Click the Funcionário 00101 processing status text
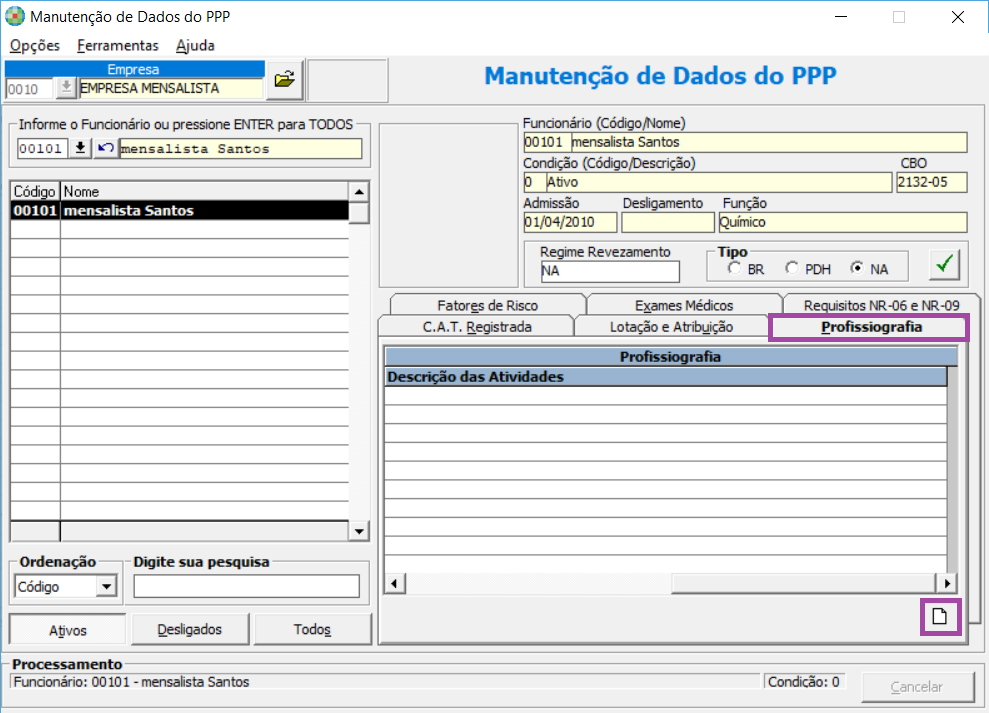The image size is (989, 713). [131, 682]
